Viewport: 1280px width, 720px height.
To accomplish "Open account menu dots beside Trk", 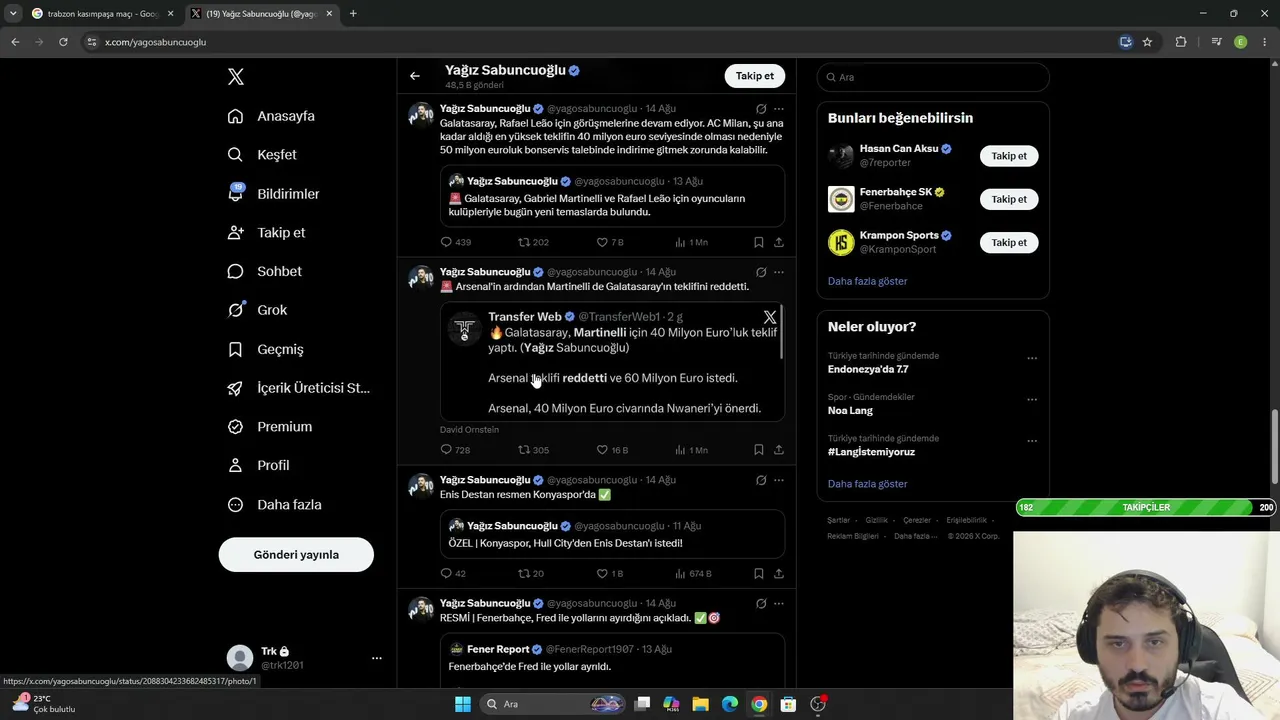I will click(377, 658).
